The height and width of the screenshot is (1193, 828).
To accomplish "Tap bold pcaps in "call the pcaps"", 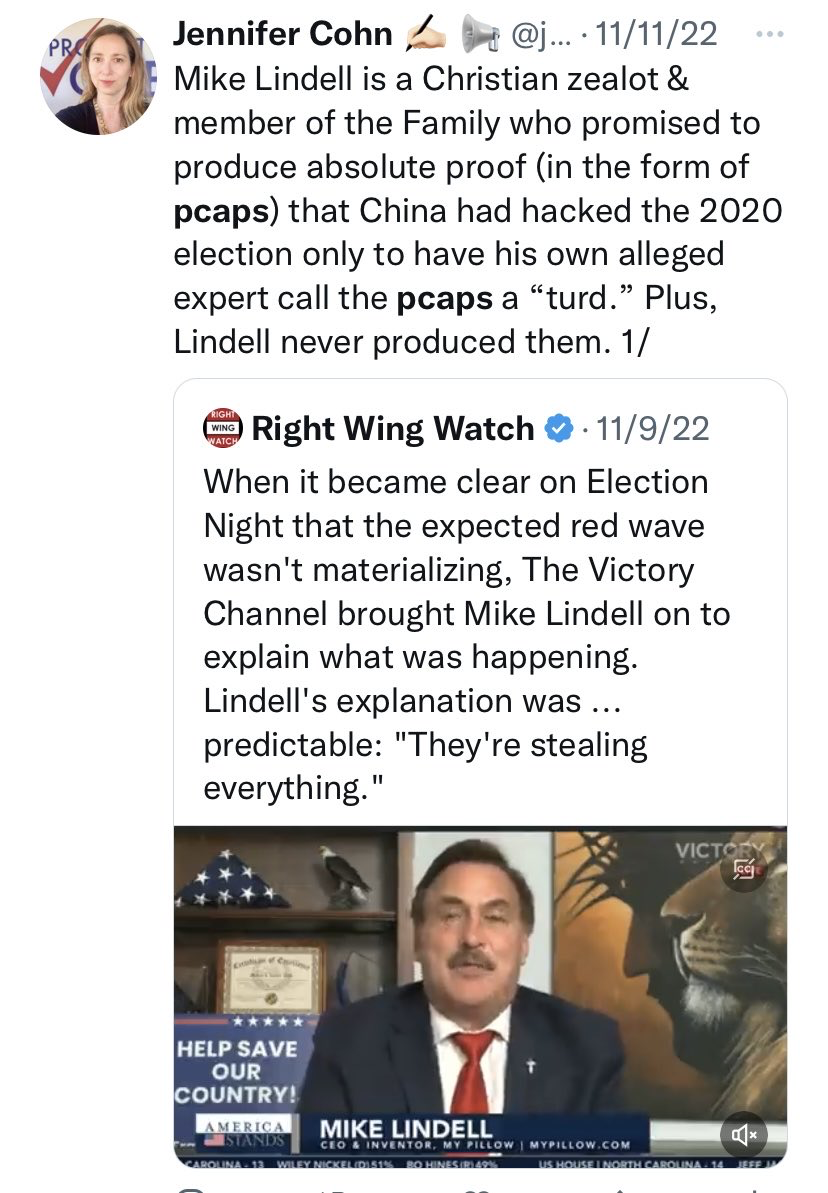I will (x=444, y=299).
